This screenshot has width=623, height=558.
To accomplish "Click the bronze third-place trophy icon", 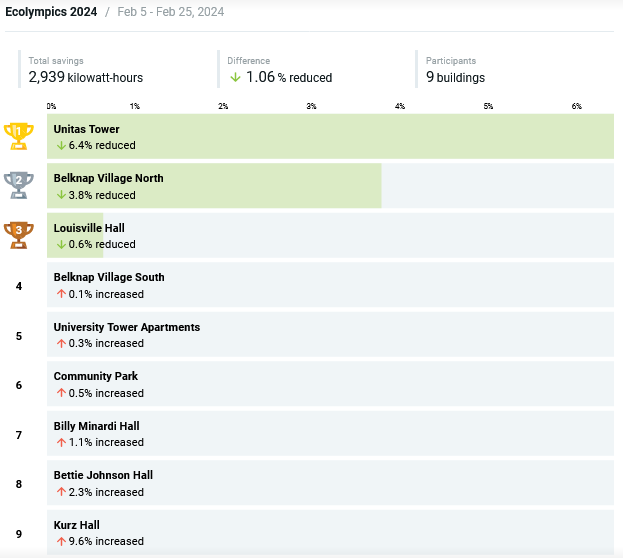I will [18, 235].
